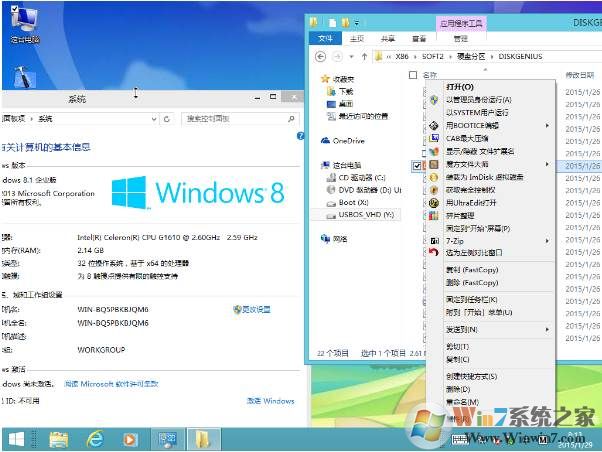Uncheck the selected file's checkbox
The width and height of the screenshot is (602, 452).
[417, 166]
